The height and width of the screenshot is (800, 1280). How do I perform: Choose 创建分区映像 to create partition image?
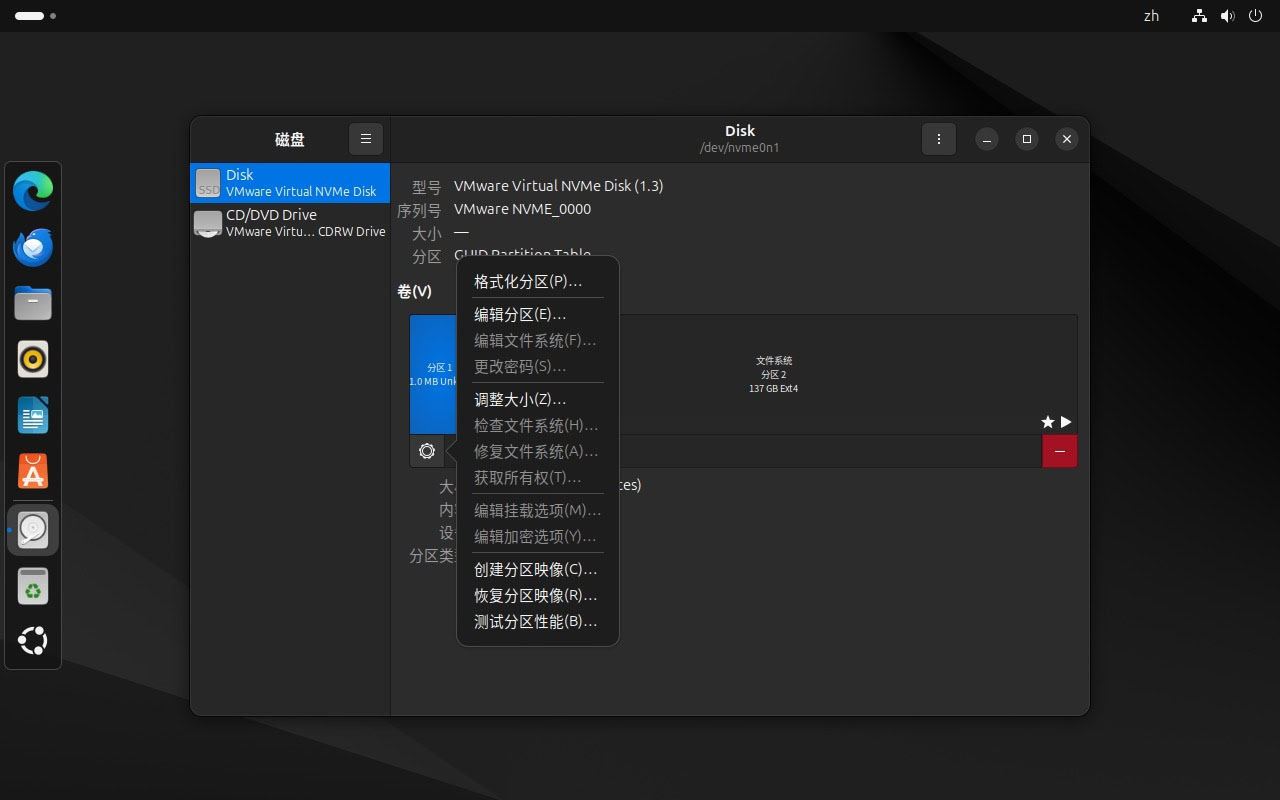coord(535,569)
